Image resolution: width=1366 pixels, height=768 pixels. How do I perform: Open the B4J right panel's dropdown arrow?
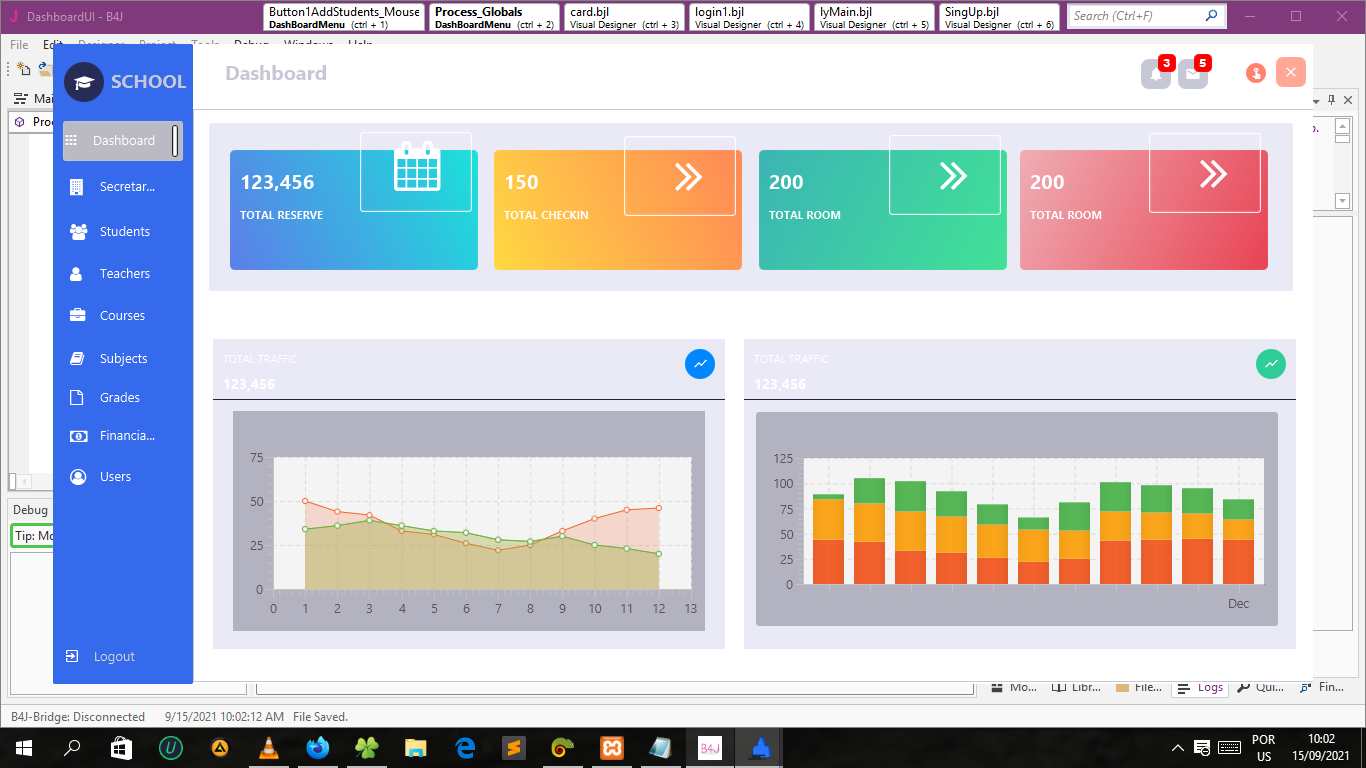pos(1316,100)
